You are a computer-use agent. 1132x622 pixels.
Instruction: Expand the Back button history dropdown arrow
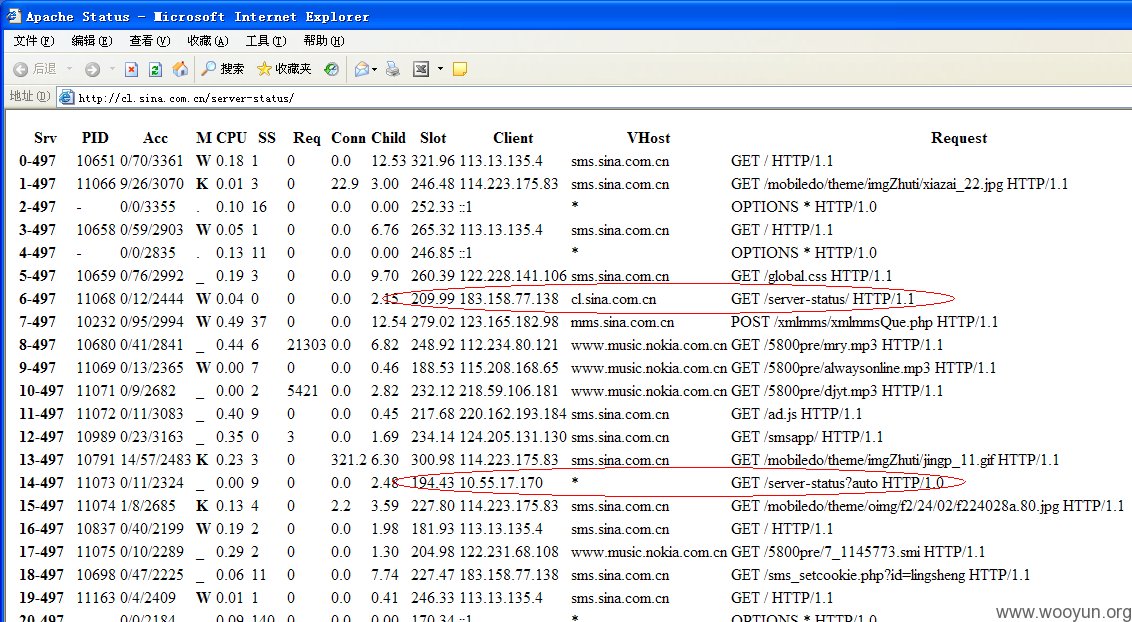[69, 69]
